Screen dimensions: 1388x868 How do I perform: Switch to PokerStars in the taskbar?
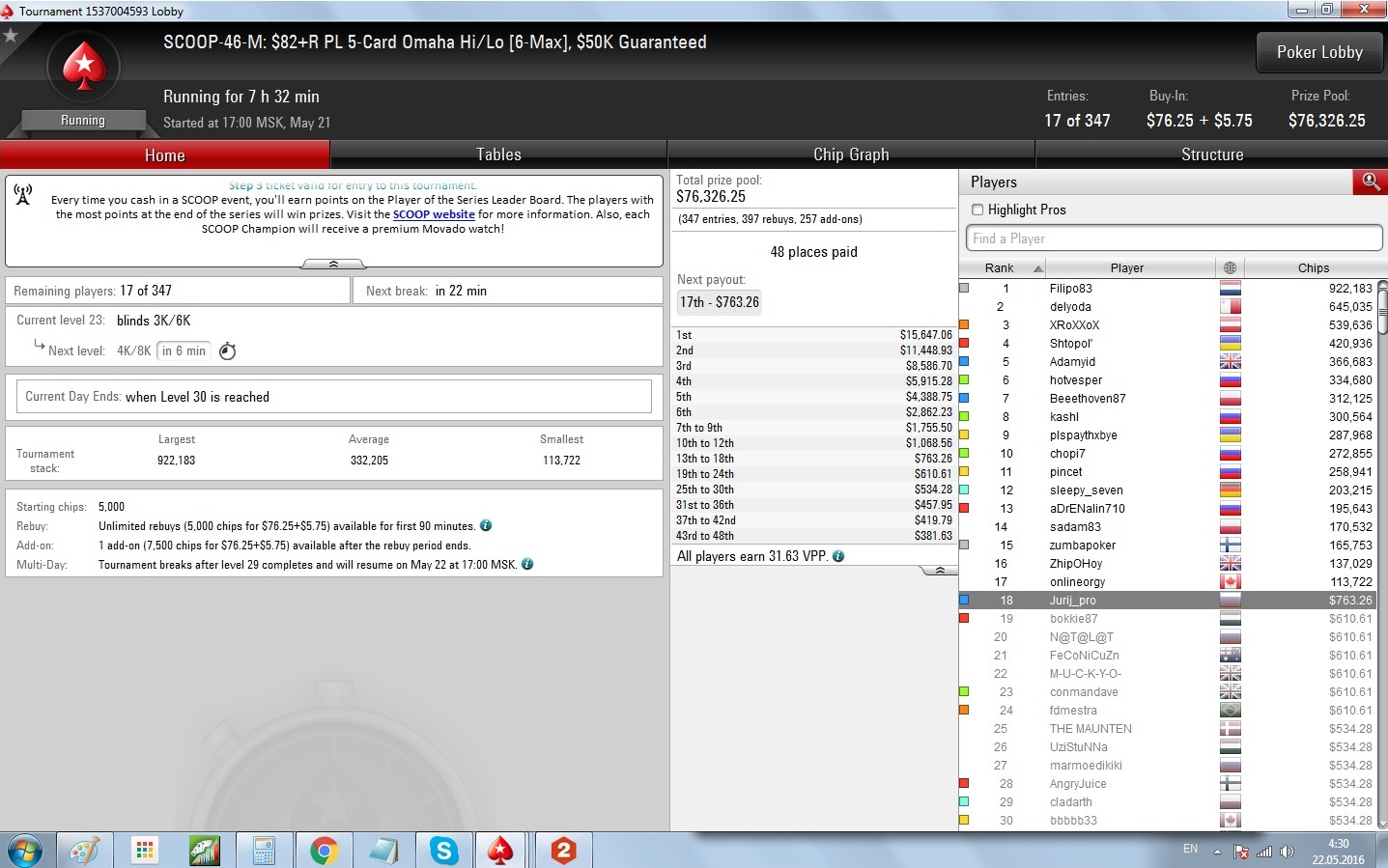[500, 851]
